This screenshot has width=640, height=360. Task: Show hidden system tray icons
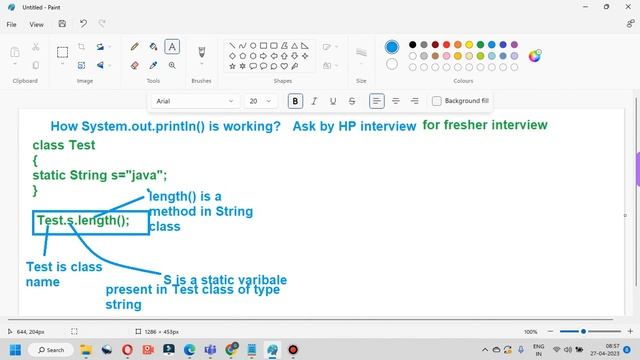click(x=485, y=350)
